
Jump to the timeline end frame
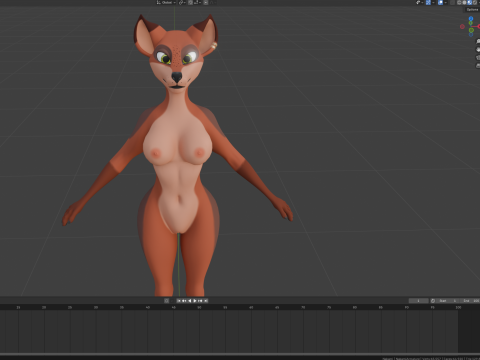[206, 301]
